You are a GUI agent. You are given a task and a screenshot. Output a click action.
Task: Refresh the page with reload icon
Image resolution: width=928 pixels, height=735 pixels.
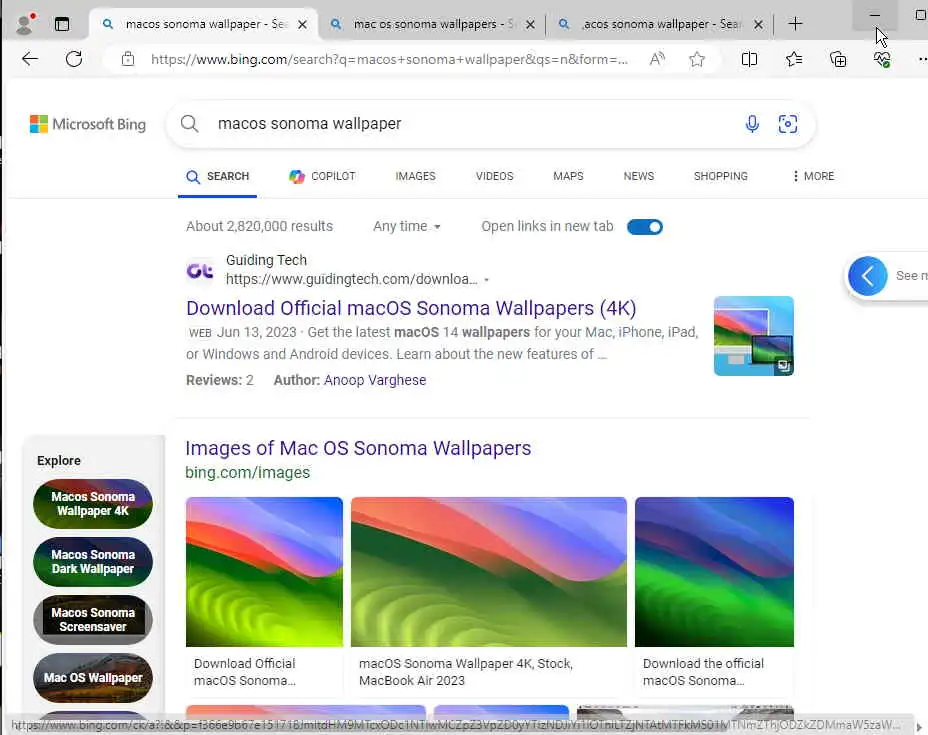pyautogui.click(x=74, y=59)
